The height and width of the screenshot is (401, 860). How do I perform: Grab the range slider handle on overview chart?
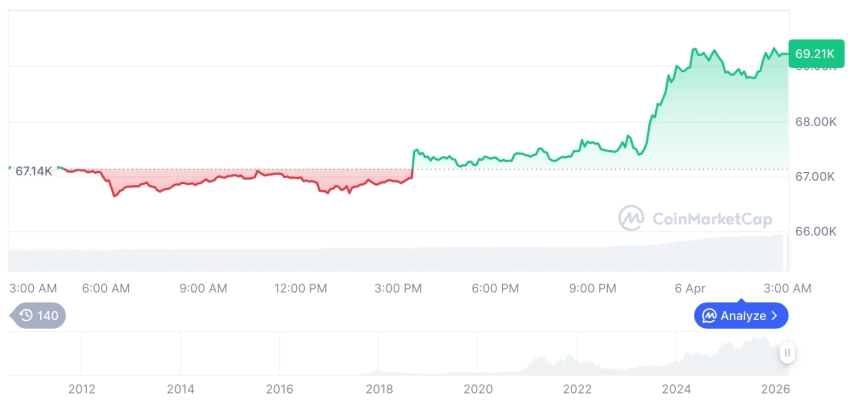coord(788,353)
